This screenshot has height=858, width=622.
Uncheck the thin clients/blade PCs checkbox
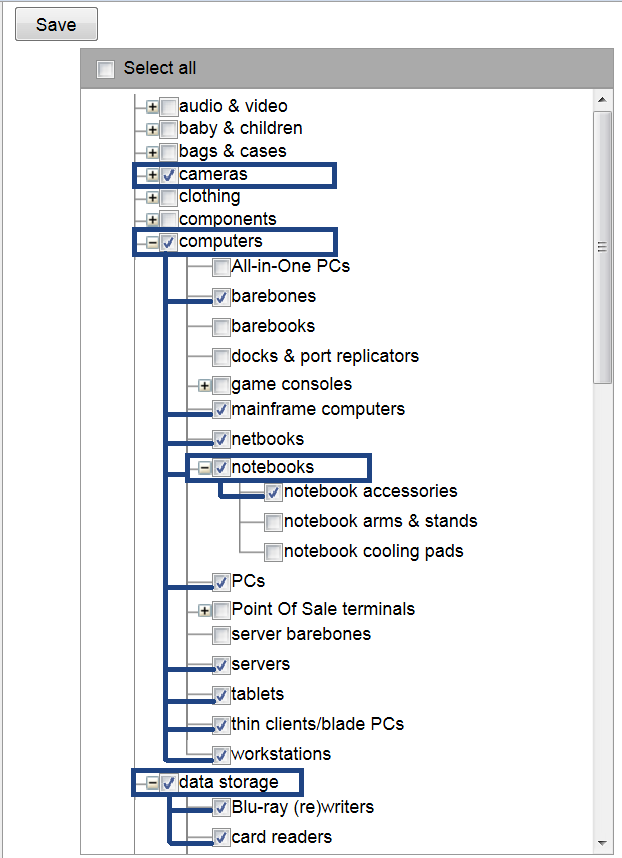pos(220,723)
